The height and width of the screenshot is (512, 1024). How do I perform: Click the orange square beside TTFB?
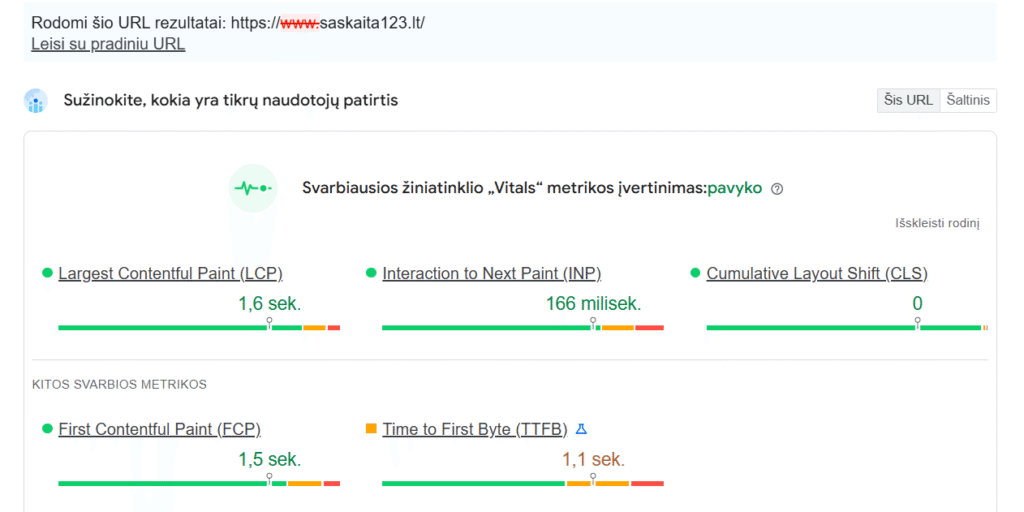click(371, 428)
